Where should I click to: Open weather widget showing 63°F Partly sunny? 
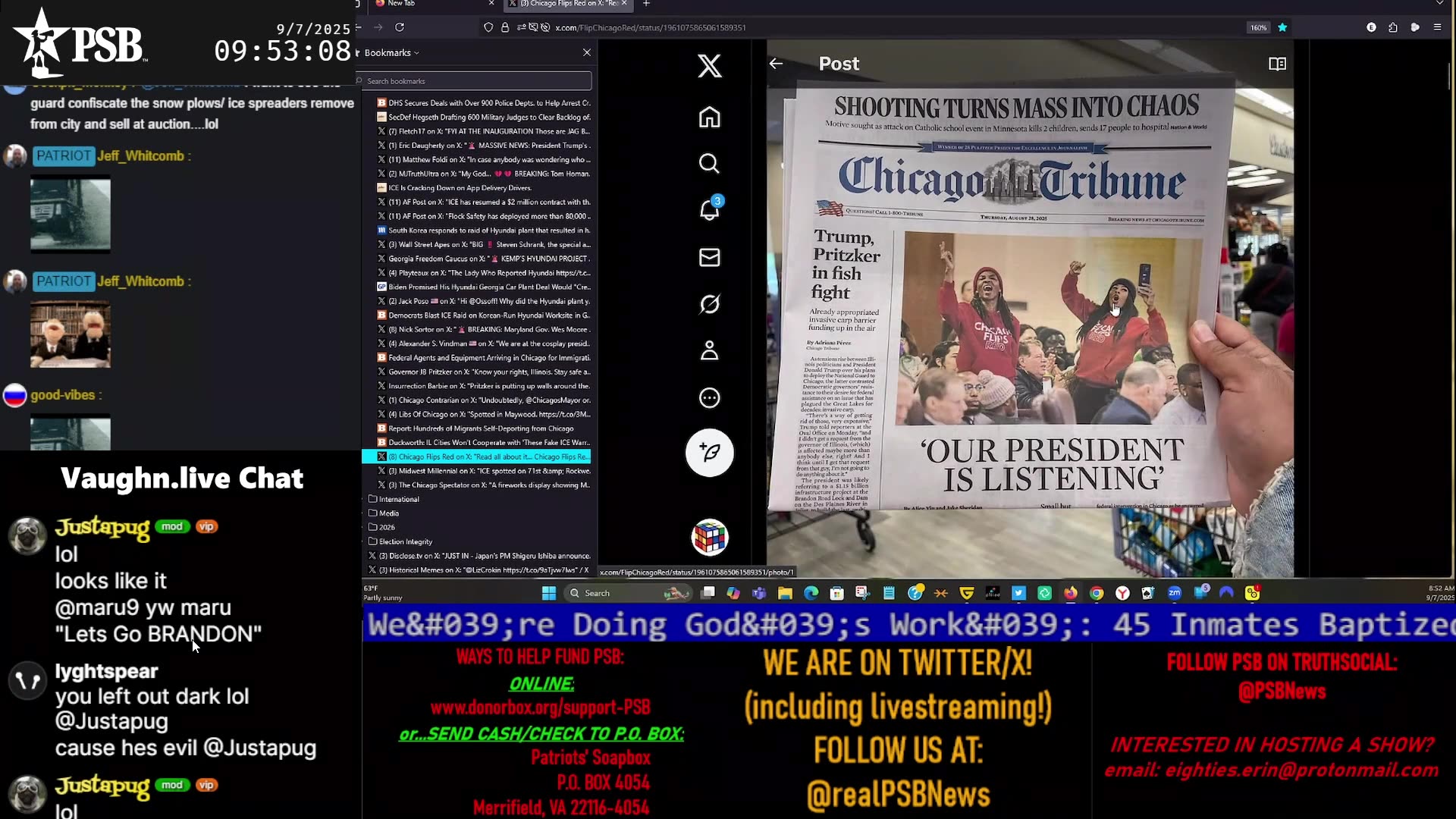click(x=383, y=593)
